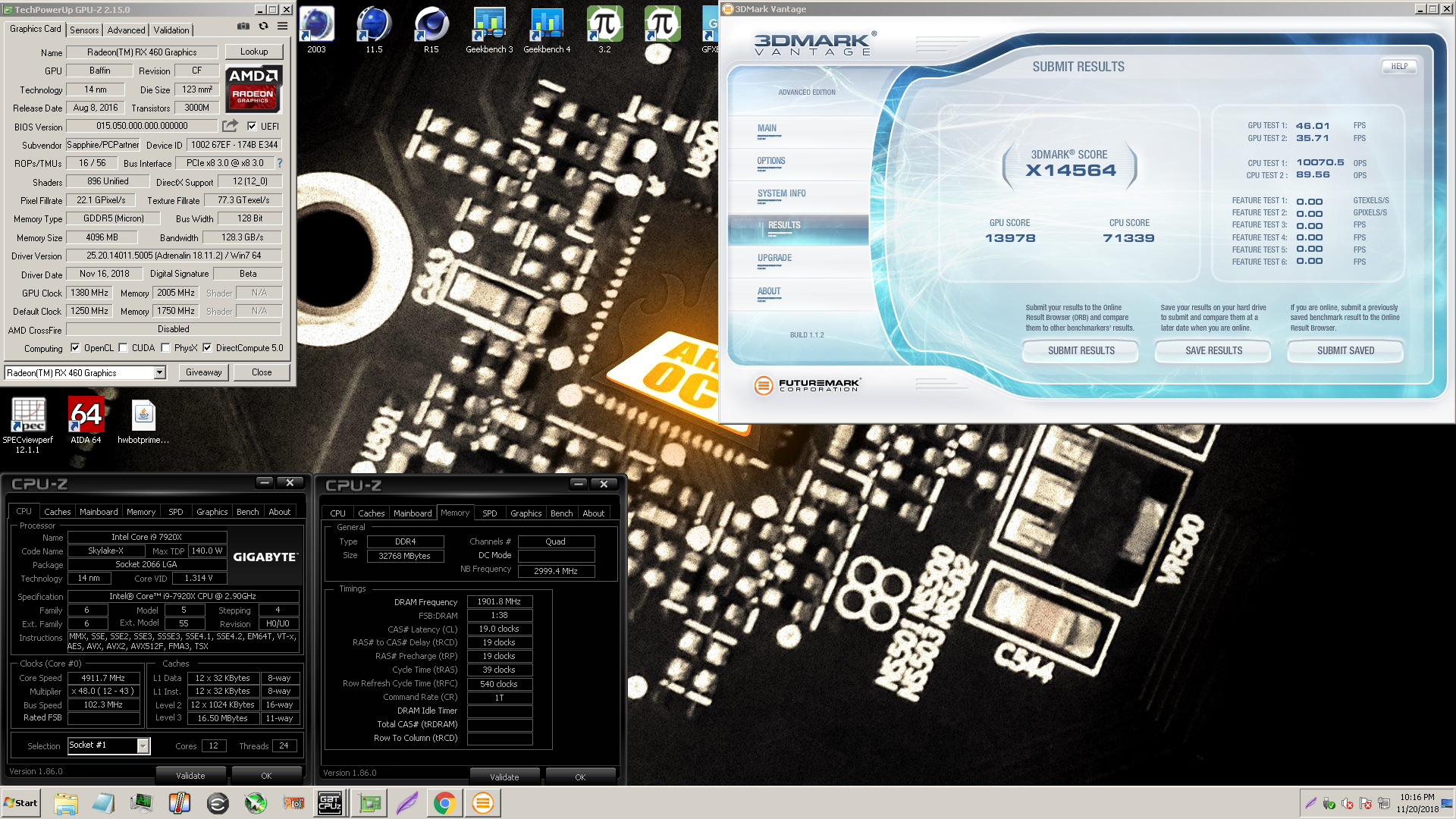The width and height of the screenshot is (1456, 819).
Task: Click Validate in the left CPU-Z window
Action: (x=190, y=776)
